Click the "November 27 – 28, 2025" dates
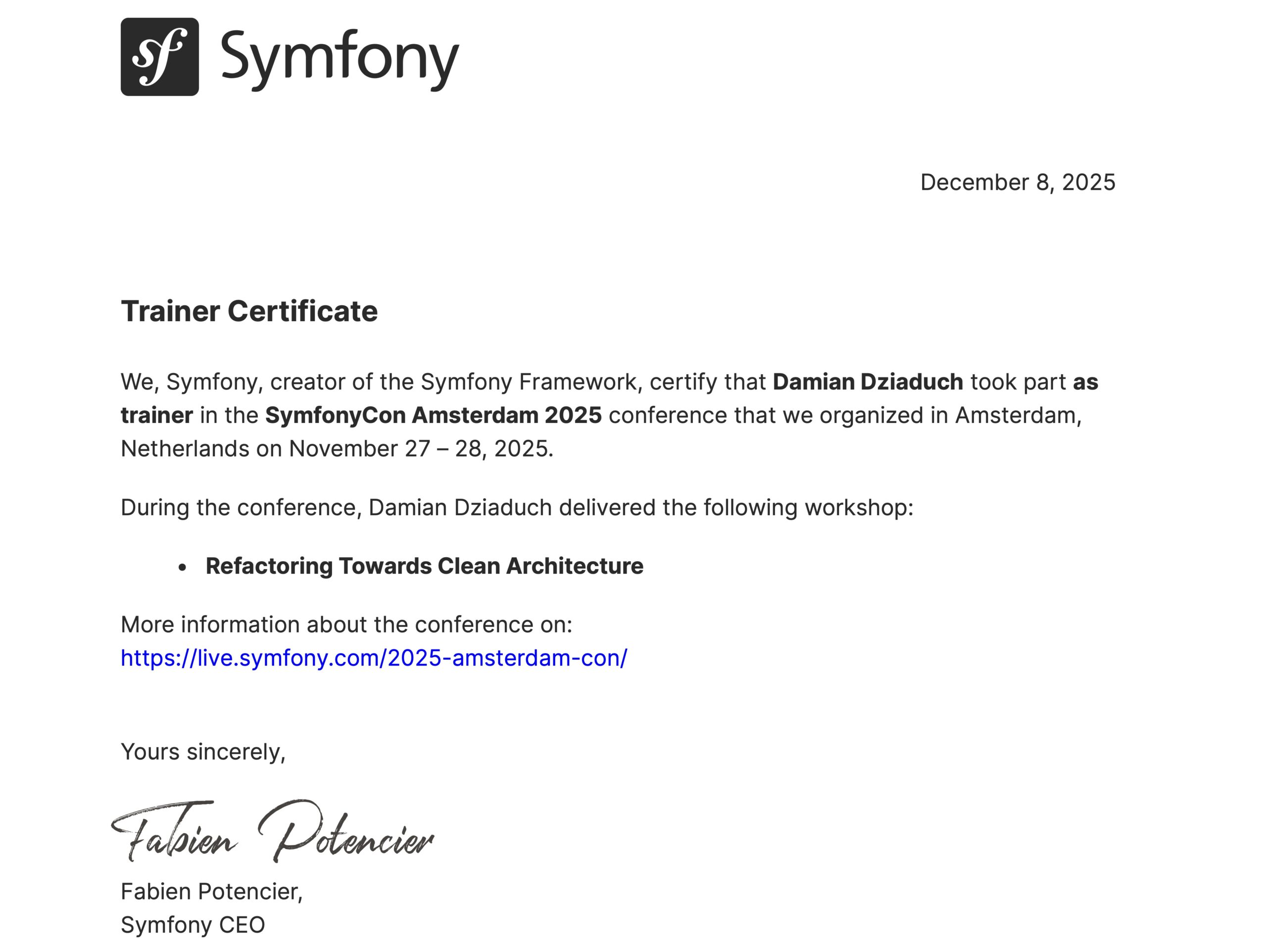 (420, 448)
